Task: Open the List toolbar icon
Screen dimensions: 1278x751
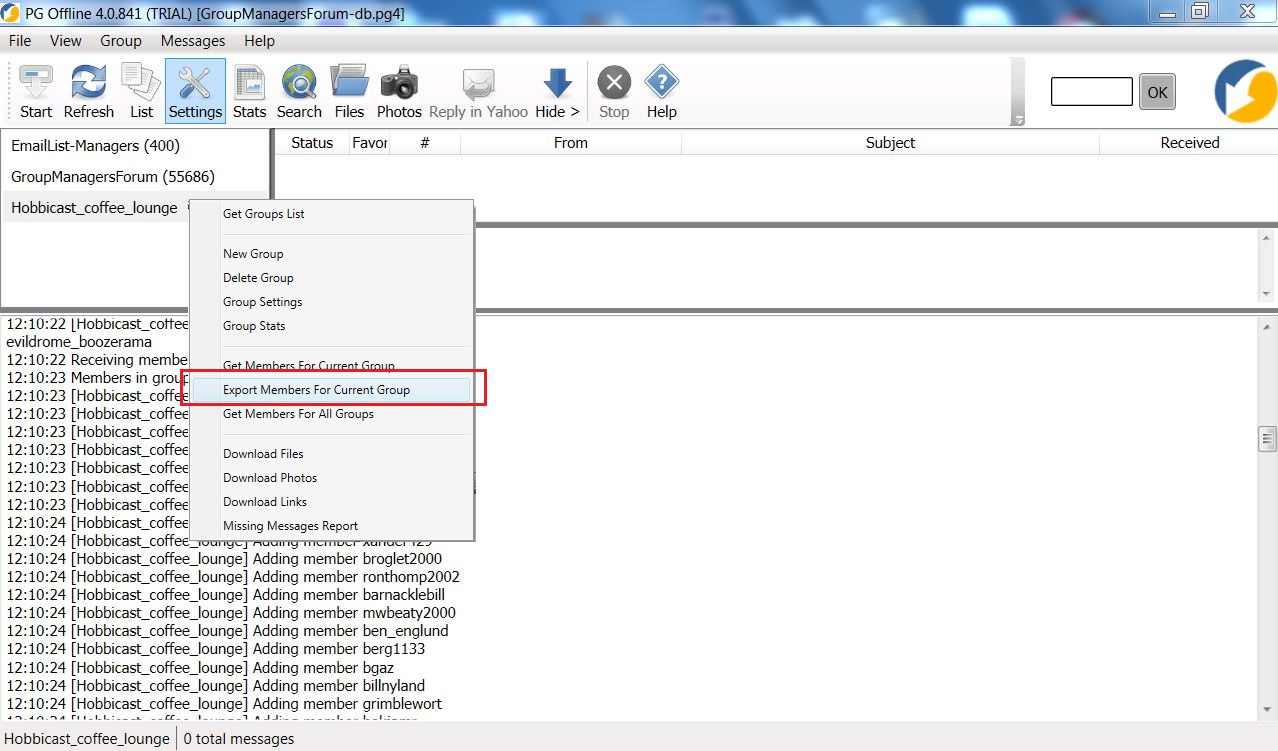Action: [x=141, y=91]
